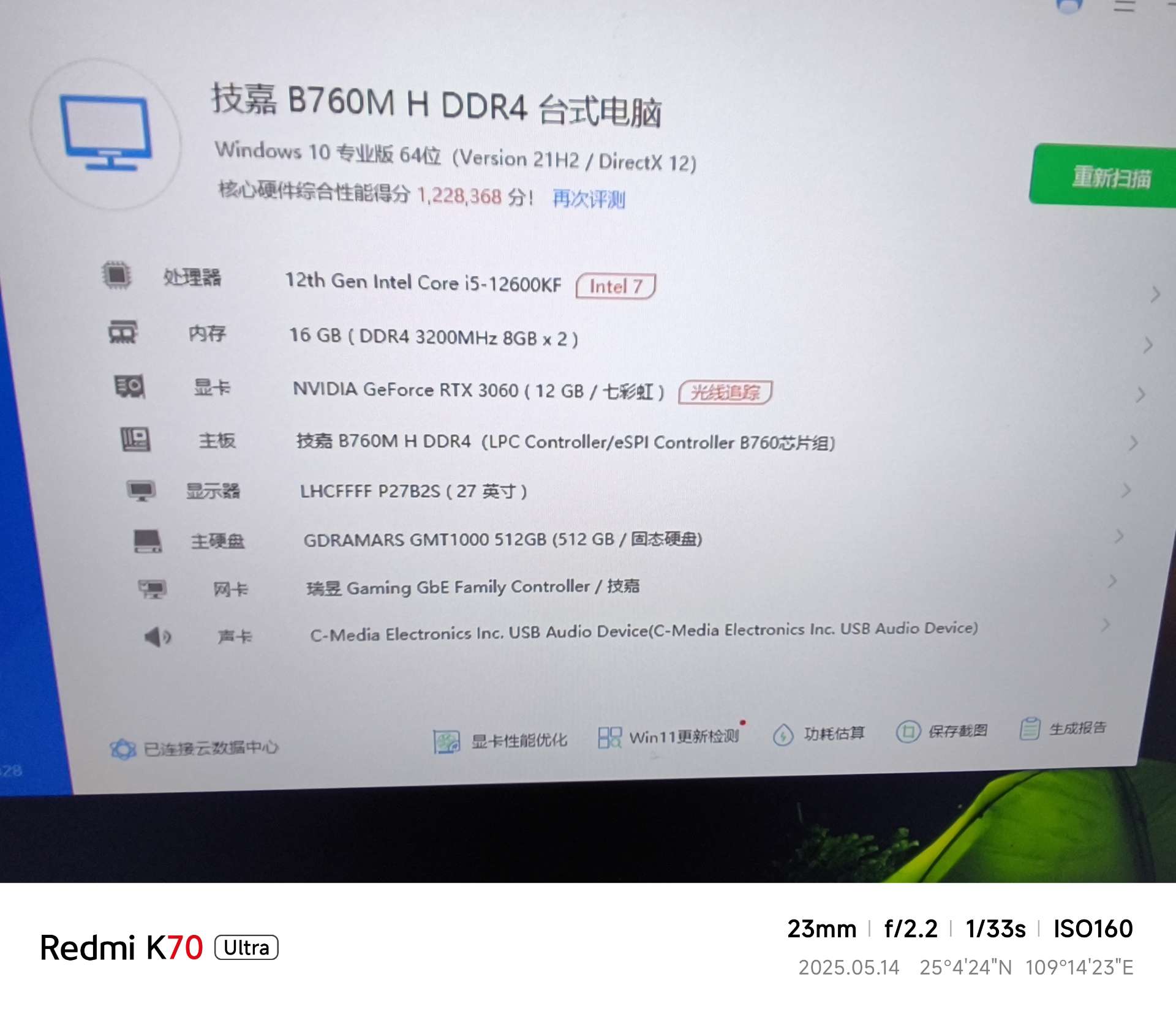Click the processor chip icon
The image size is (1176, 1012).
[116, 275]
